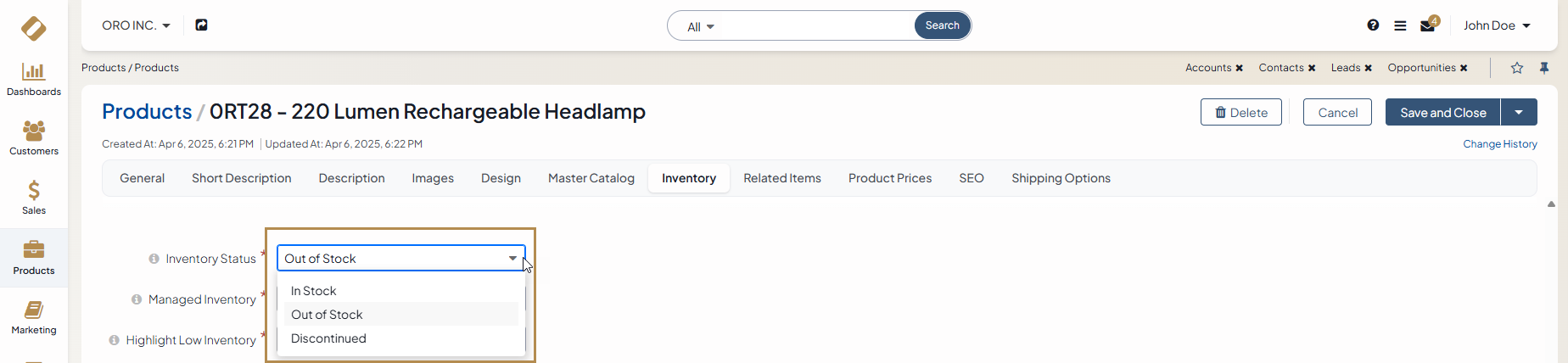Go to the Sales sidebar section
This screenshot has height=363, width=1568.
(34, 198)
